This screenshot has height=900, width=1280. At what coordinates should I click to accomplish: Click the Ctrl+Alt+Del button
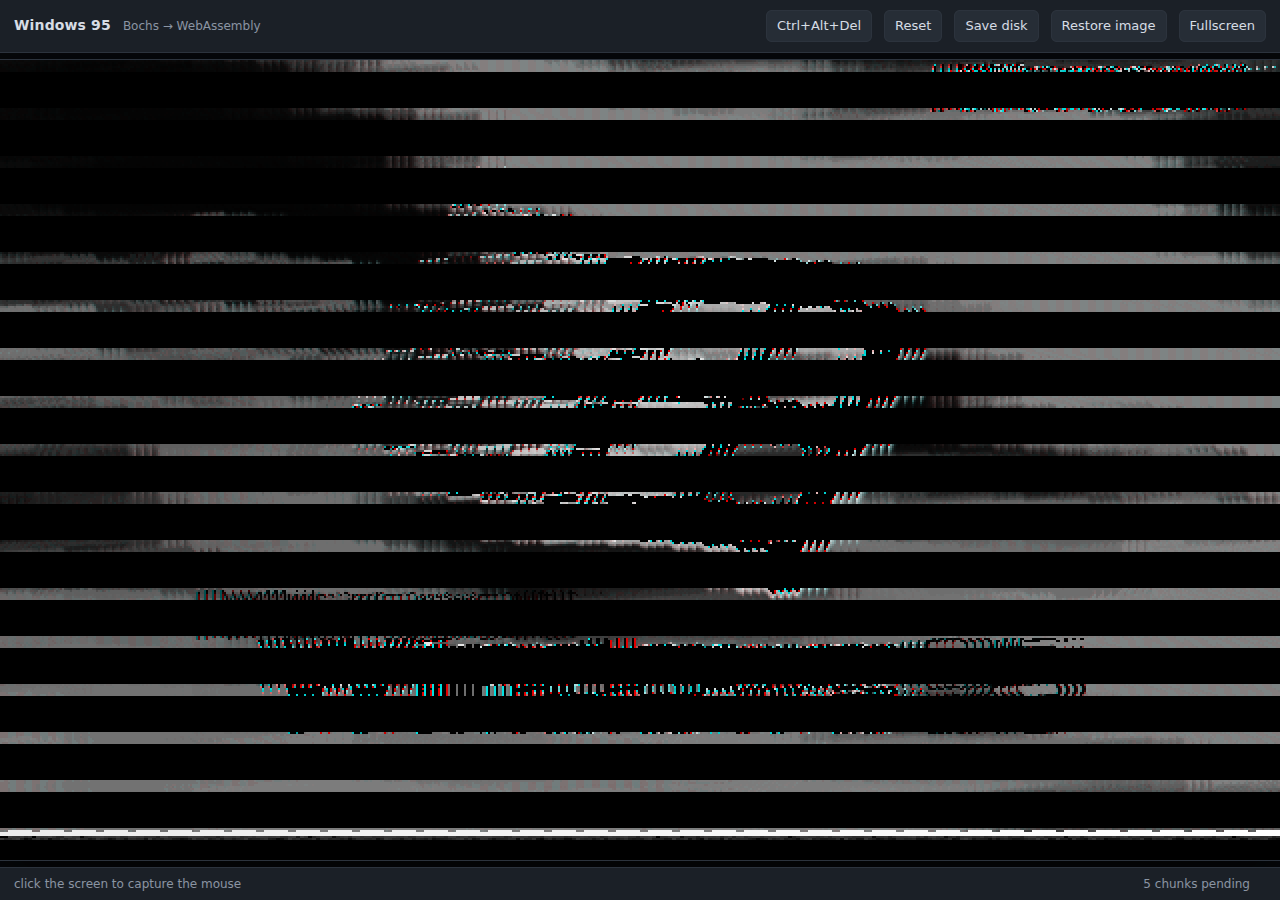click(819, 26)
